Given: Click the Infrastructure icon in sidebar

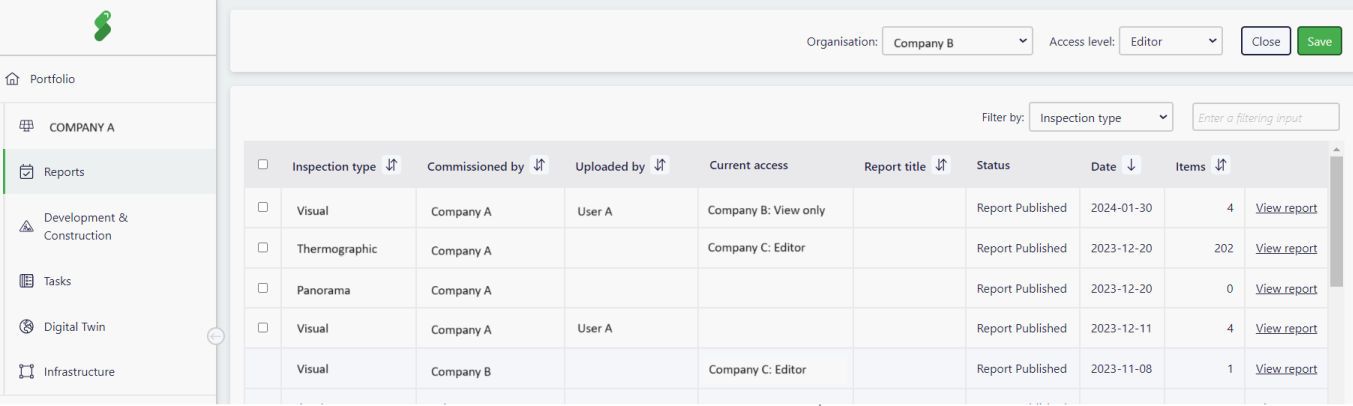Looking at the screenshot, I should click(27, 372).
